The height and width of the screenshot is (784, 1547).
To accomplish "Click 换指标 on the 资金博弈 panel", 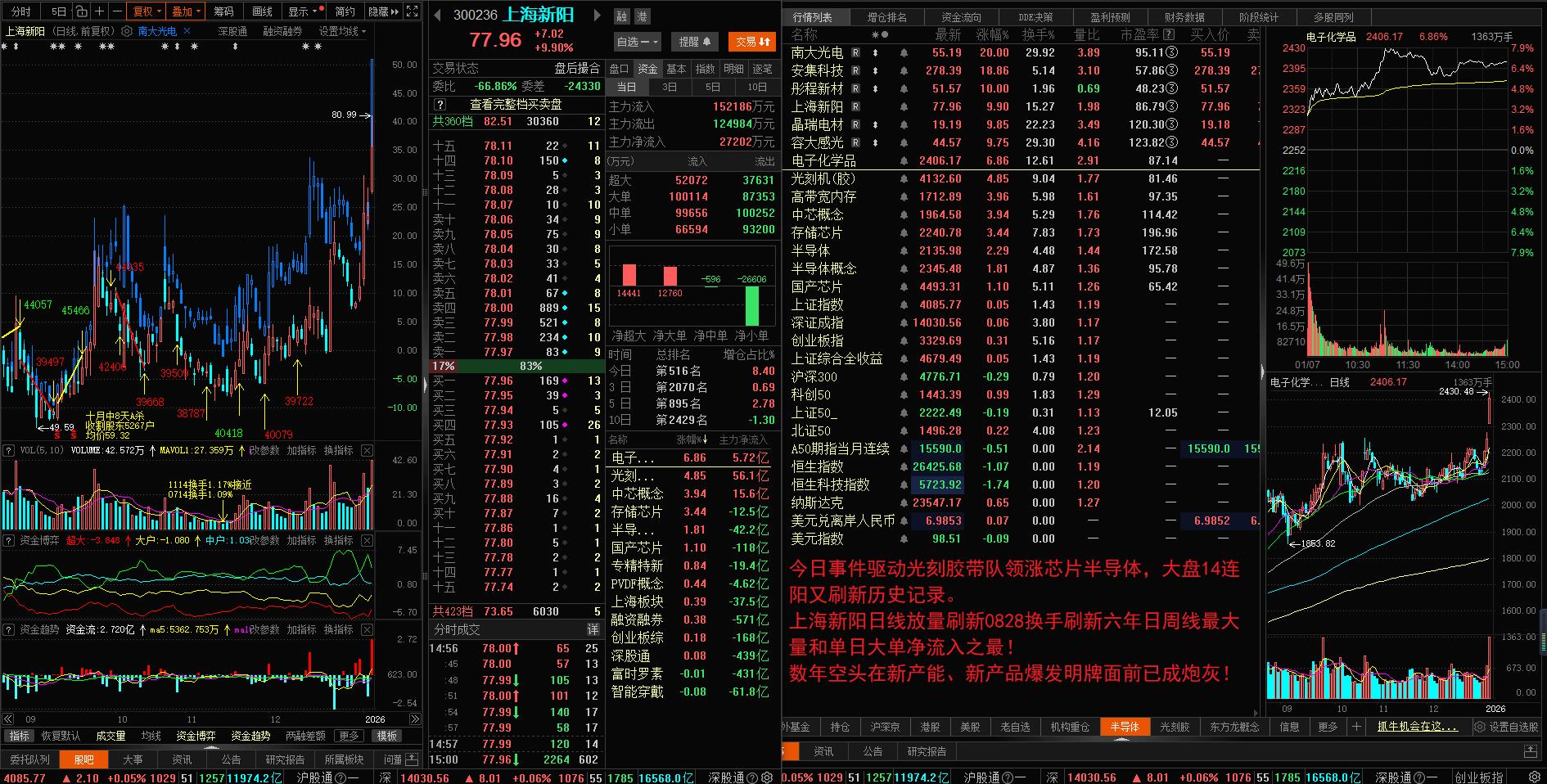I will pyautogui.click(x=338, y=540).
